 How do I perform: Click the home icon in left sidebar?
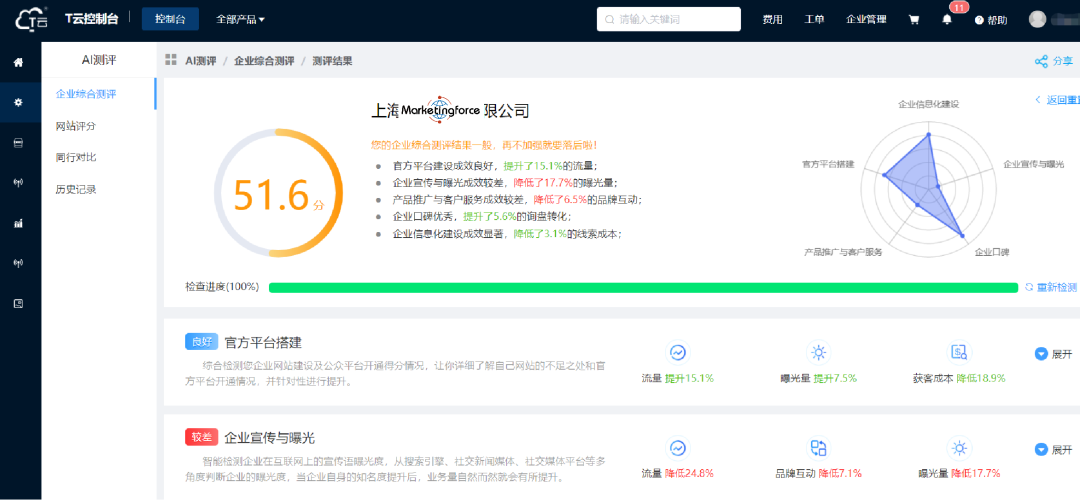pos(18,63)
